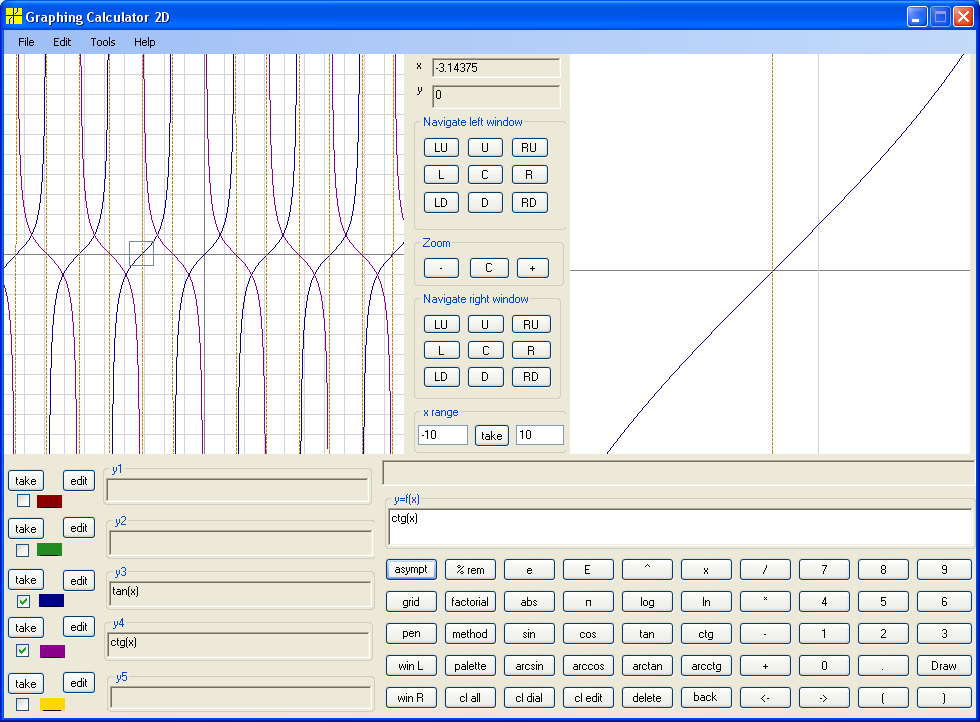Click the % rem button

470,569
